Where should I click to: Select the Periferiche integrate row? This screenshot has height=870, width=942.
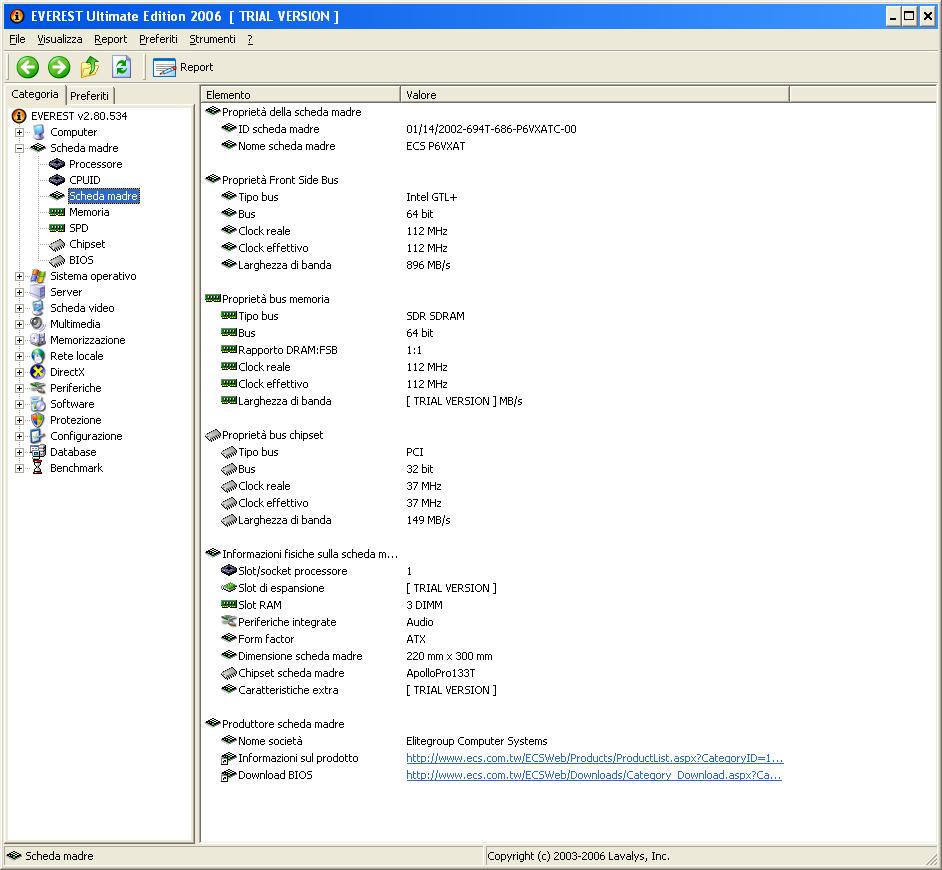(x=287, y=622)
